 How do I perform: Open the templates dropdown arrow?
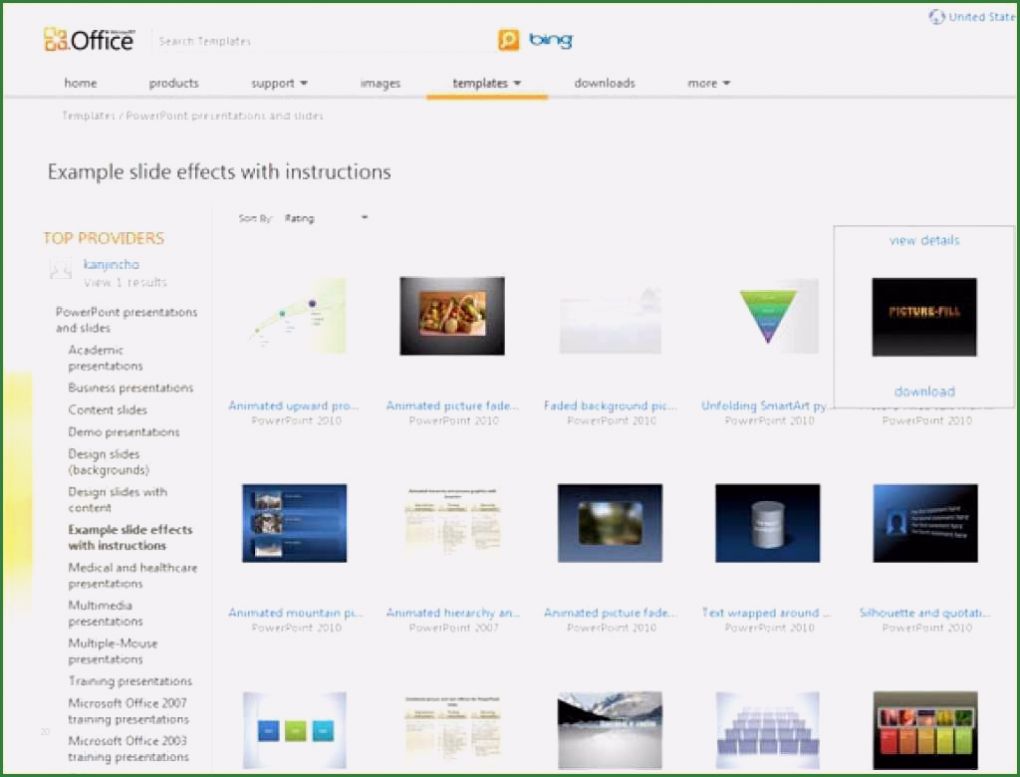point(517,84)
